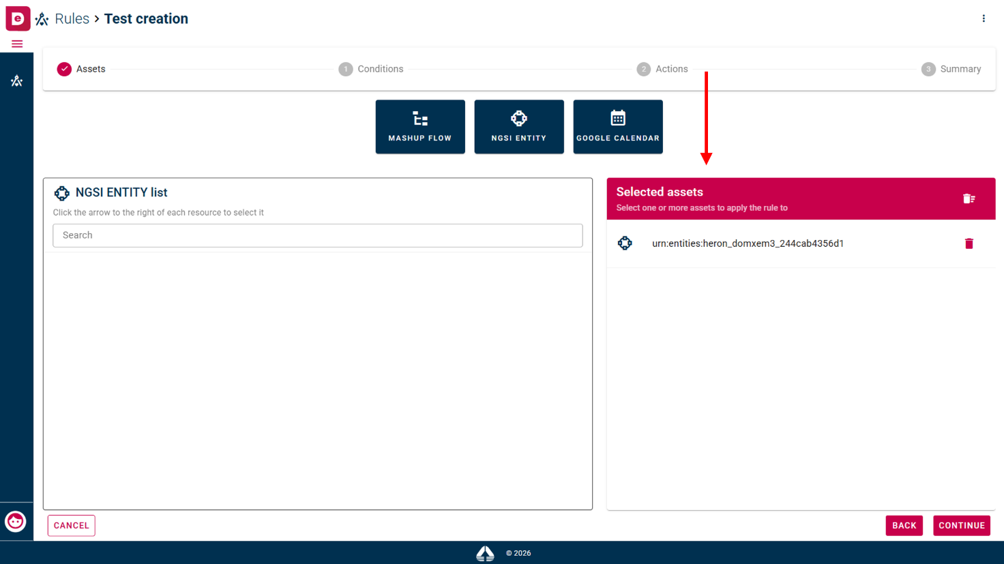1004x564 pixels.
Task: Delete all selected assets with the sweep icon
Action: [969, 199]
